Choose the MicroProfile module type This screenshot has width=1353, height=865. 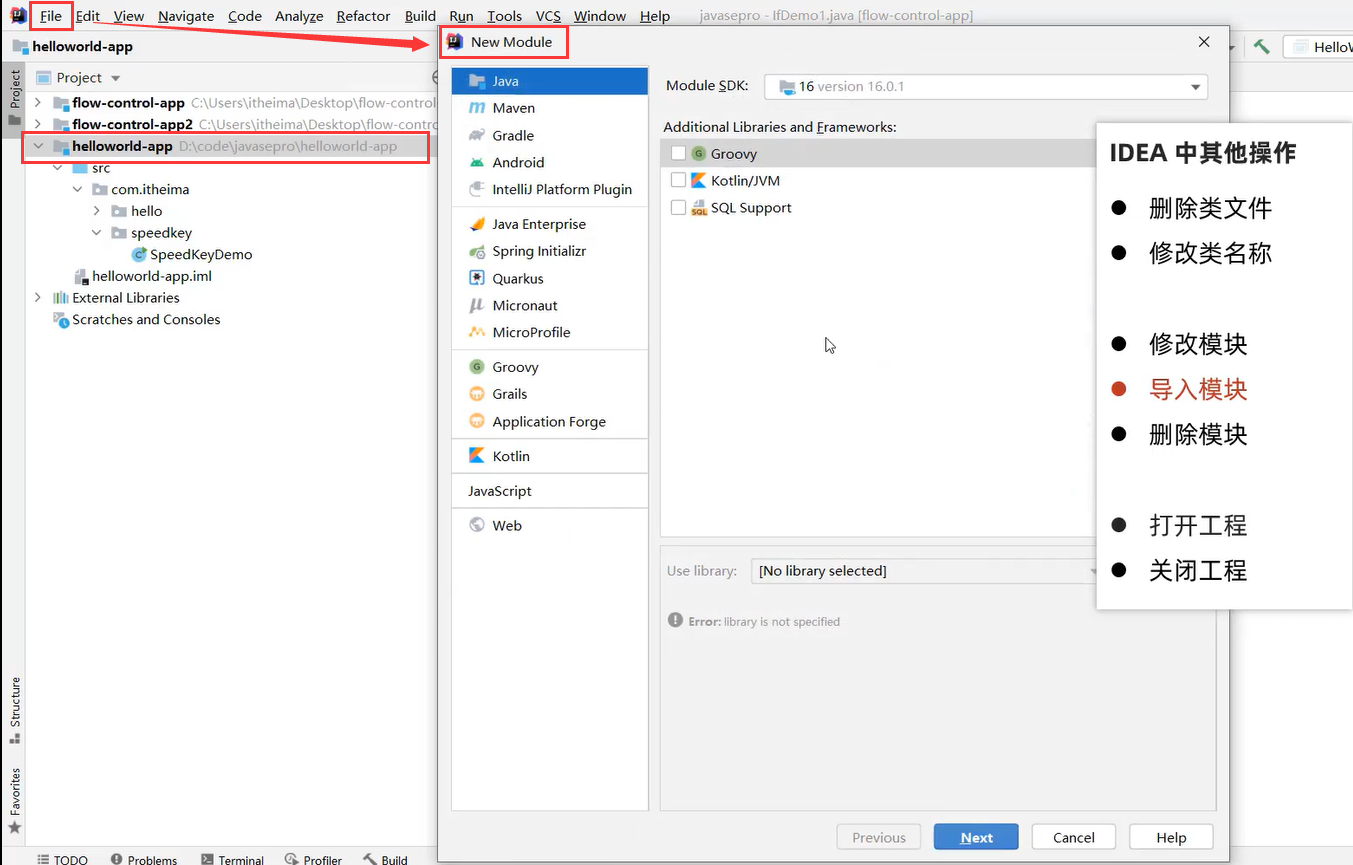549,332
